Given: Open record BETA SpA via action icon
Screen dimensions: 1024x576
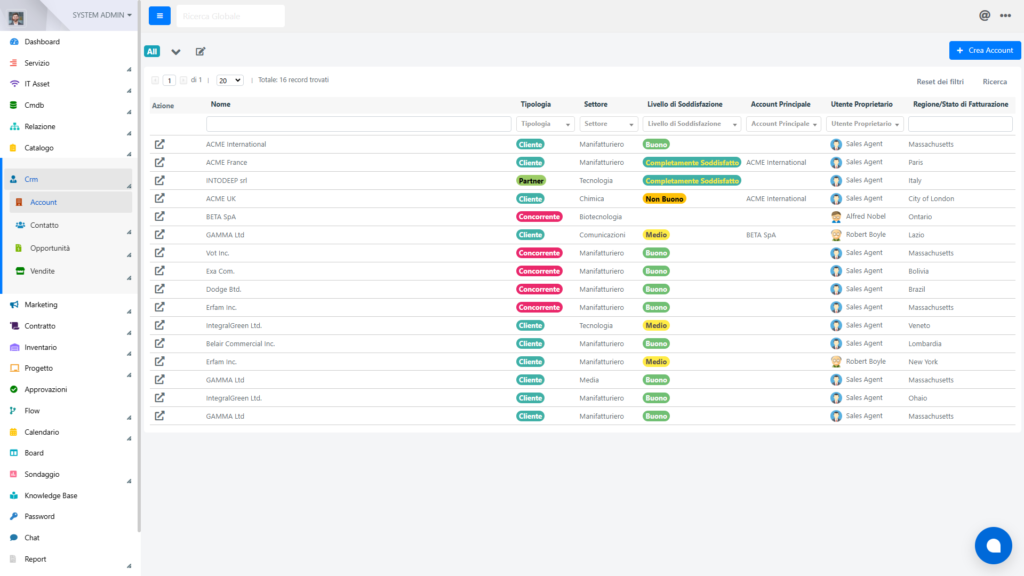Looking at the screenshot, I should click(159, 216).
